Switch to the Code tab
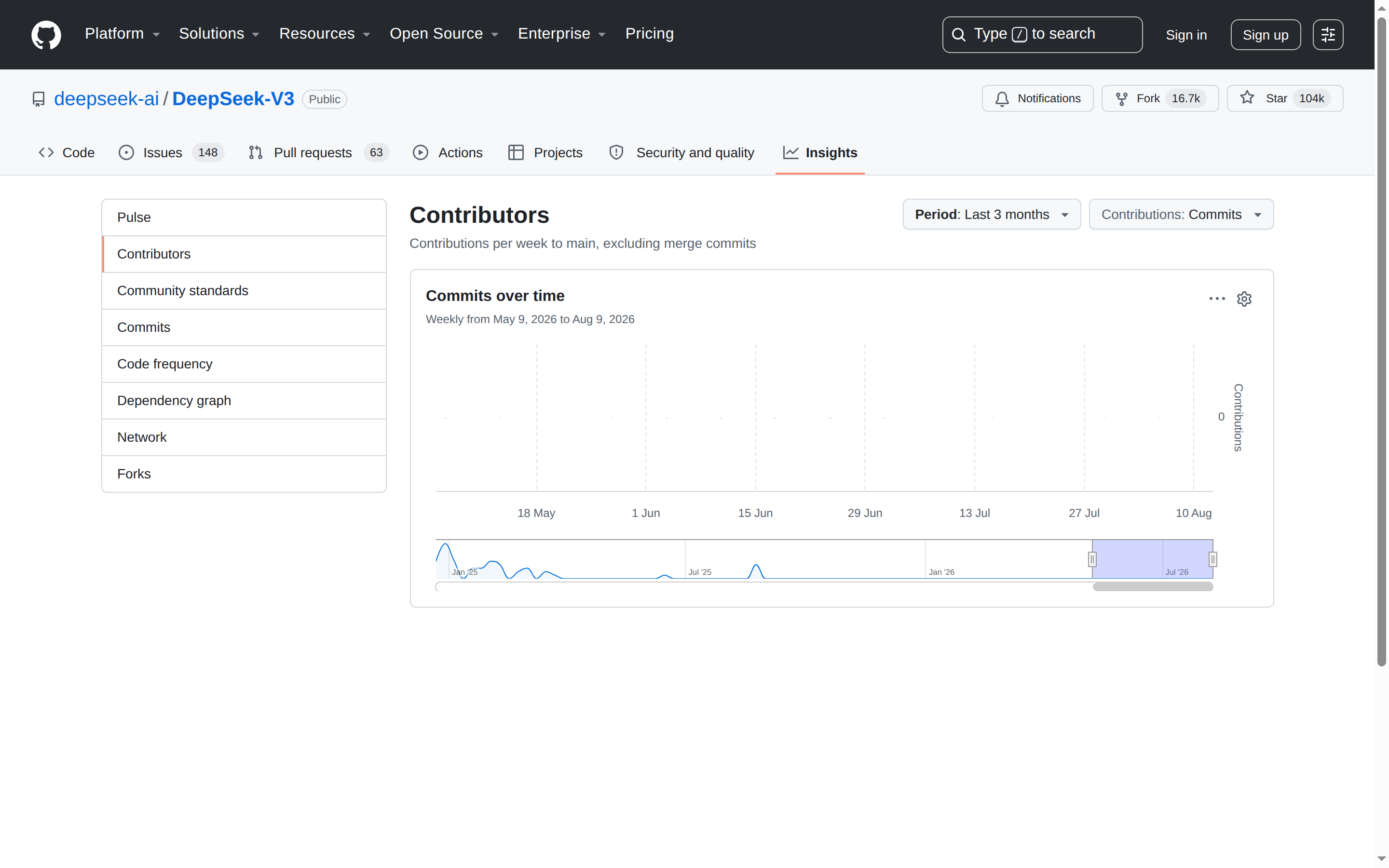1389x868 pixels. pos(67,153)
